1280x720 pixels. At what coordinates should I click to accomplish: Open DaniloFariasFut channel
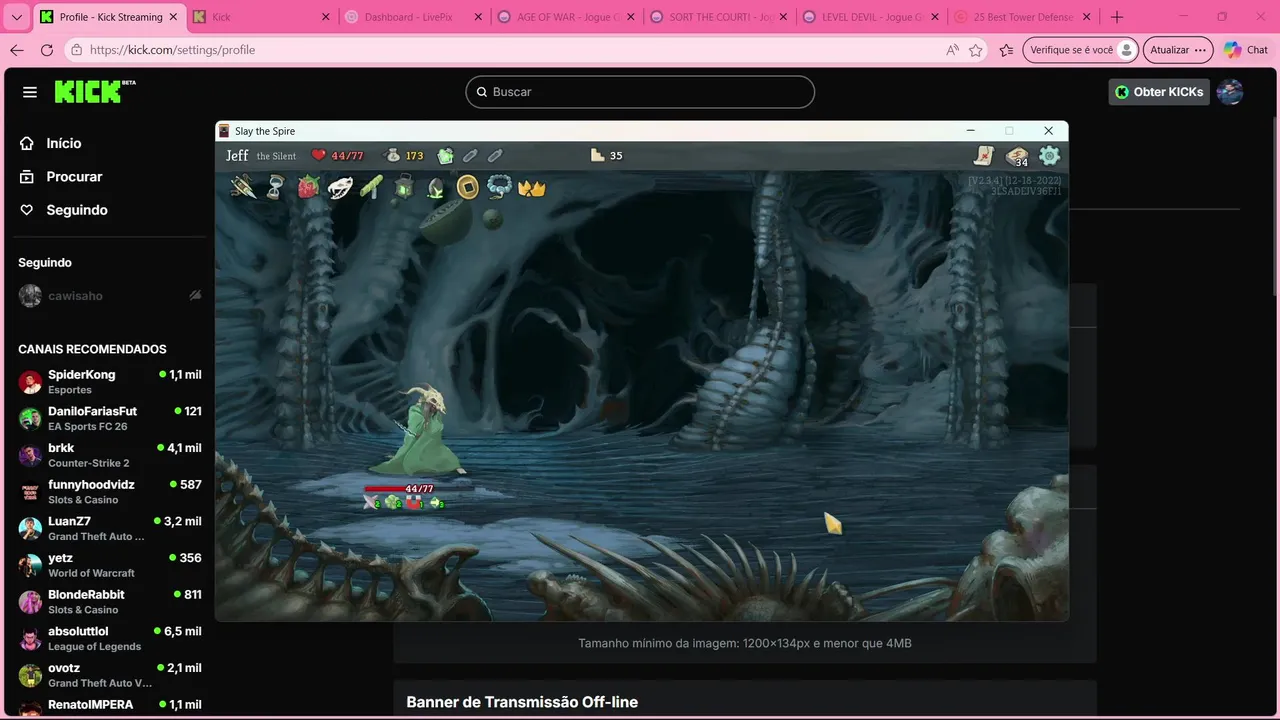(x=109, y=418)
